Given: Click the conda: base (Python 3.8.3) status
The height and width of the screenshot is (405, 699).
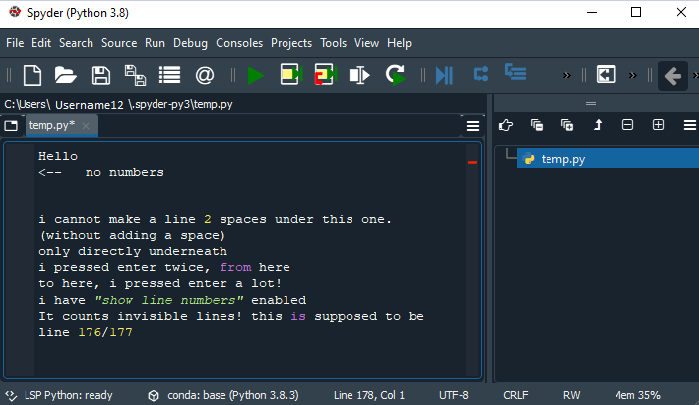Looking at the screenshot, I should (233, 395).
